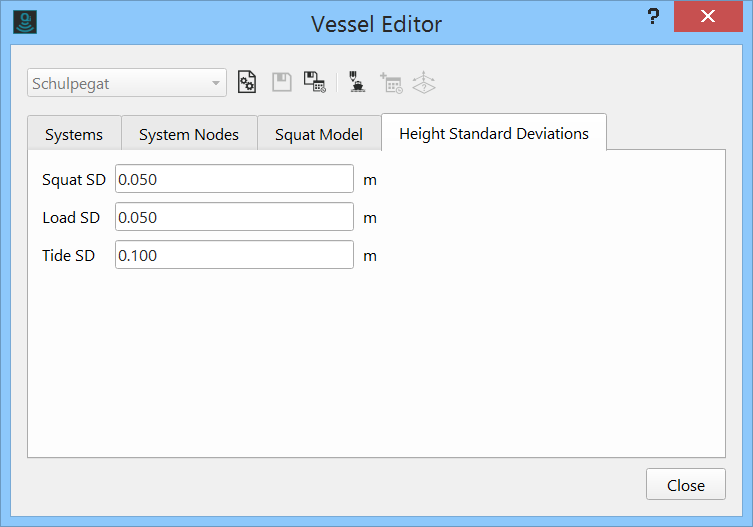Click the Tide SD label

click(69, 255)
